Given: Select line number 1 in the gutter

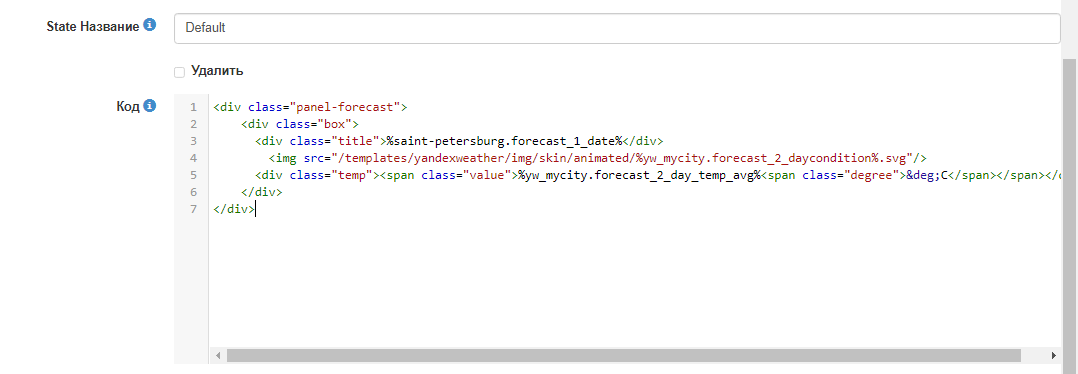Looking at the screenshot, I should [193, 107].
